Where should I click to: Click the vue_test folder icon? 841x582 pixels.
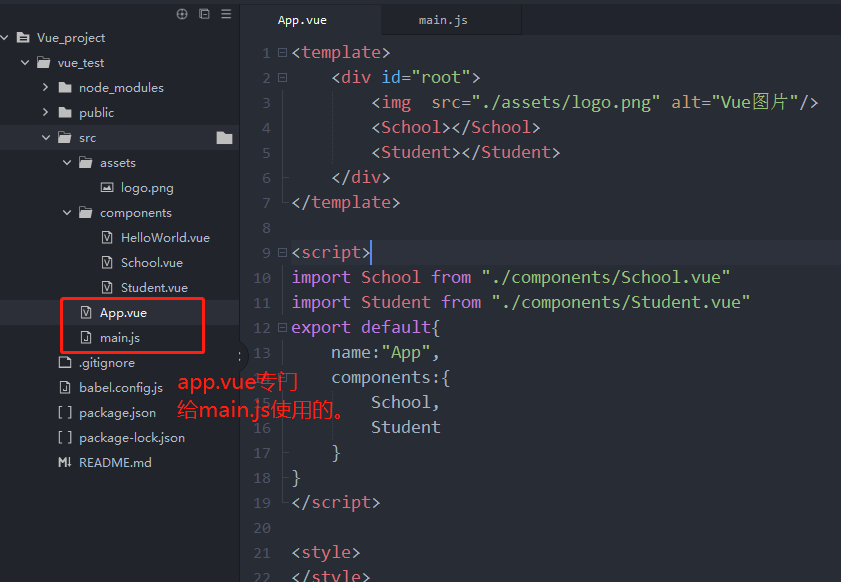[43, 63]
